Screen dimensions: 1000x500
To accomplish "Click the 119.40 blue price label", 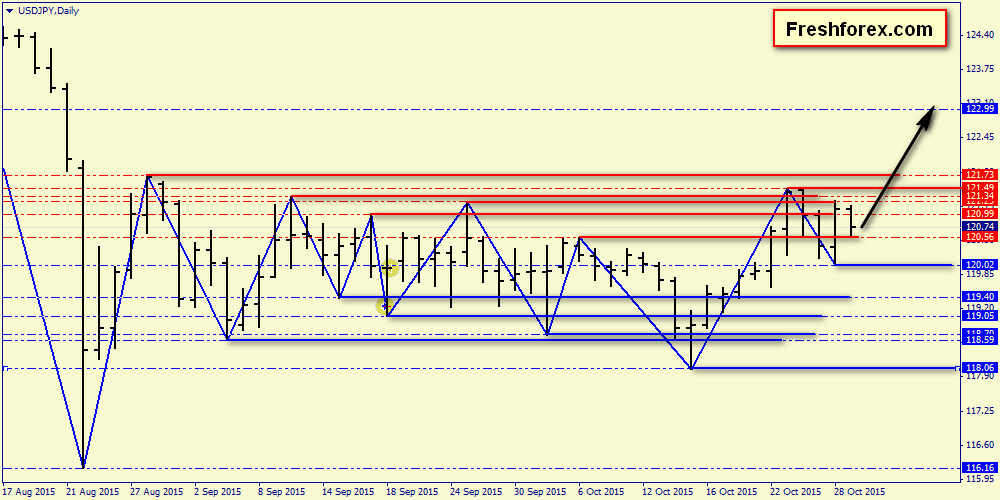I will [x=979, y=297].
